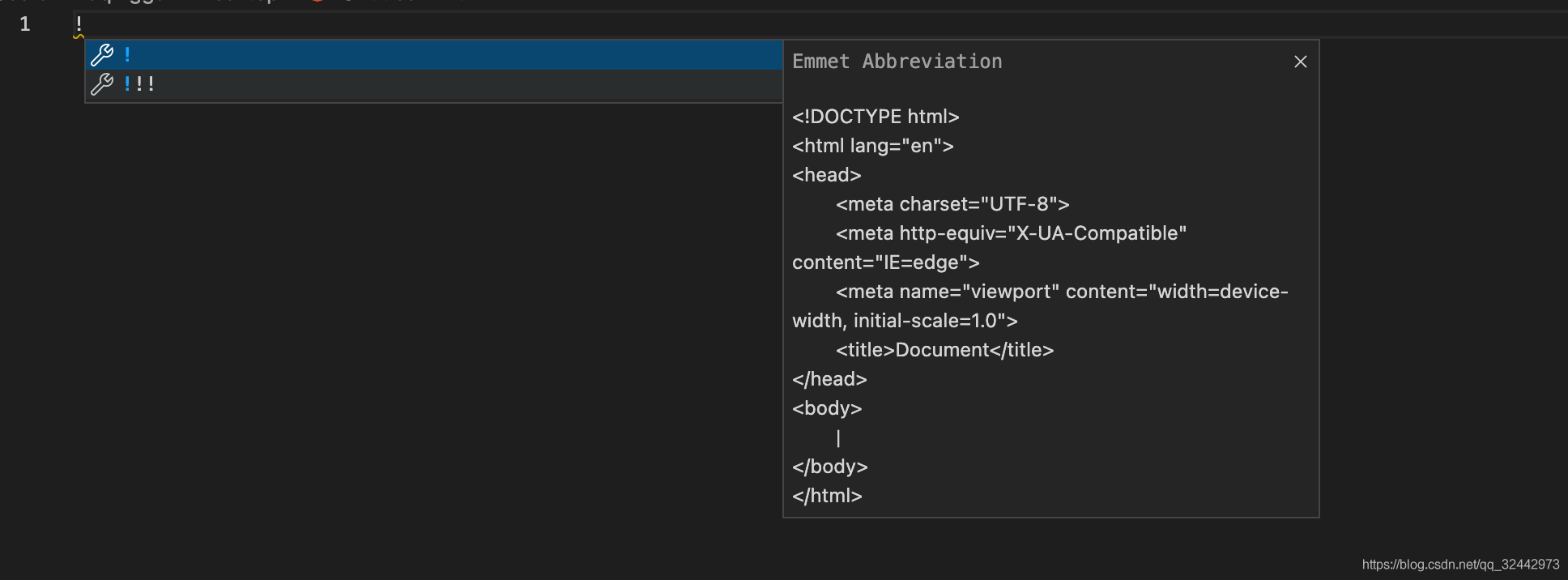Click the wrench icon beside the "!!!" suggestion
The width and height of the screenshot is (1568, 580).
102,84
